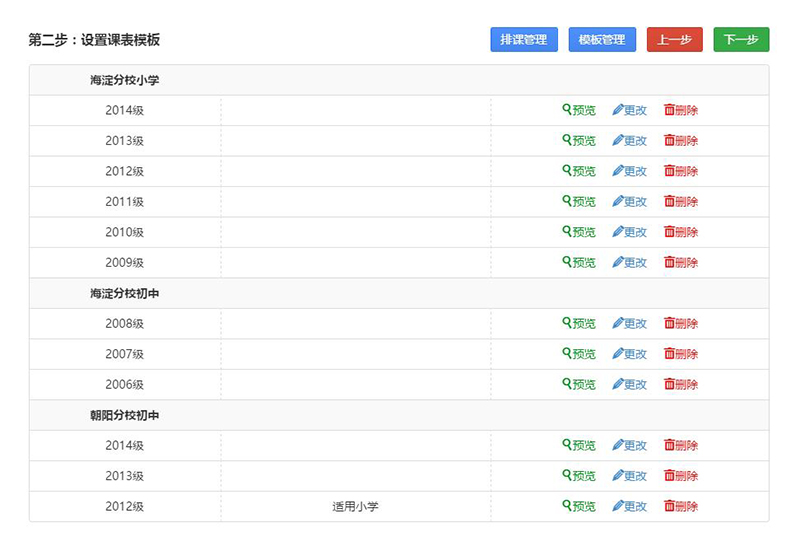Select the 海淀分校初中 group header
The width and height of the screenshot is (800, 546).
pyautogui.click(x=399, y=293)
